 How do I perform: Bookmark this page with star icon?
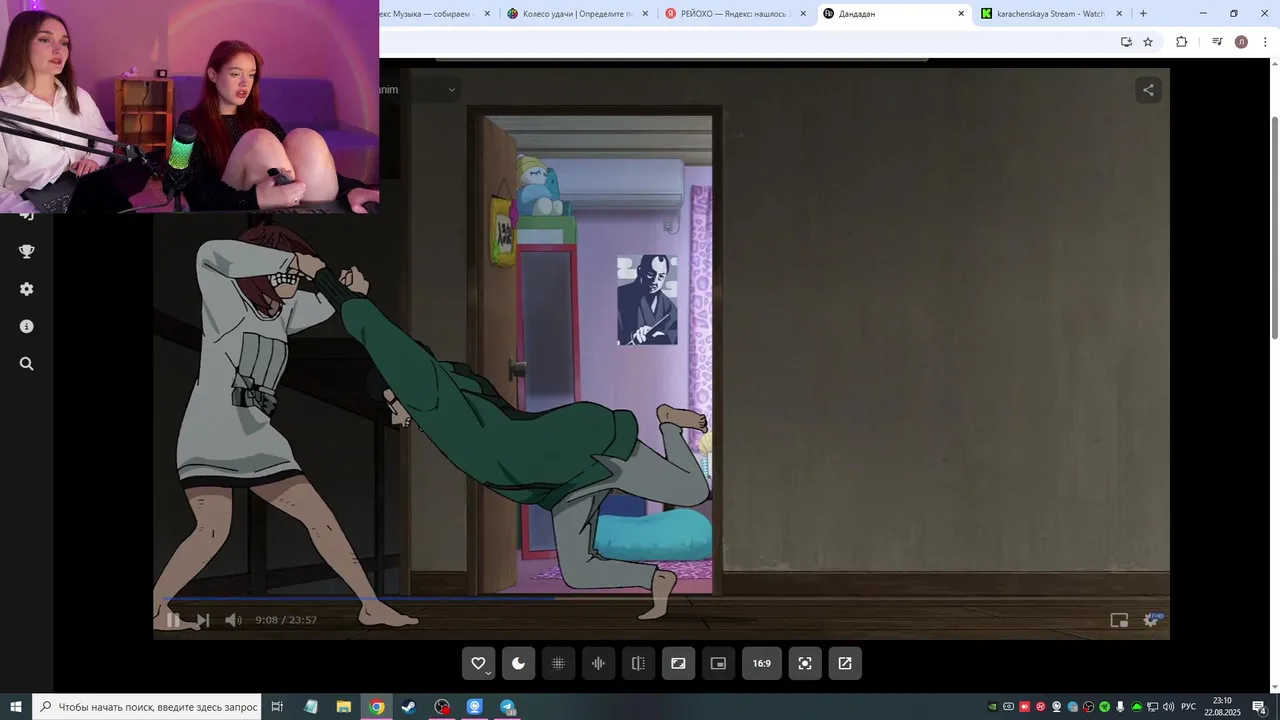click(1148, 42)
